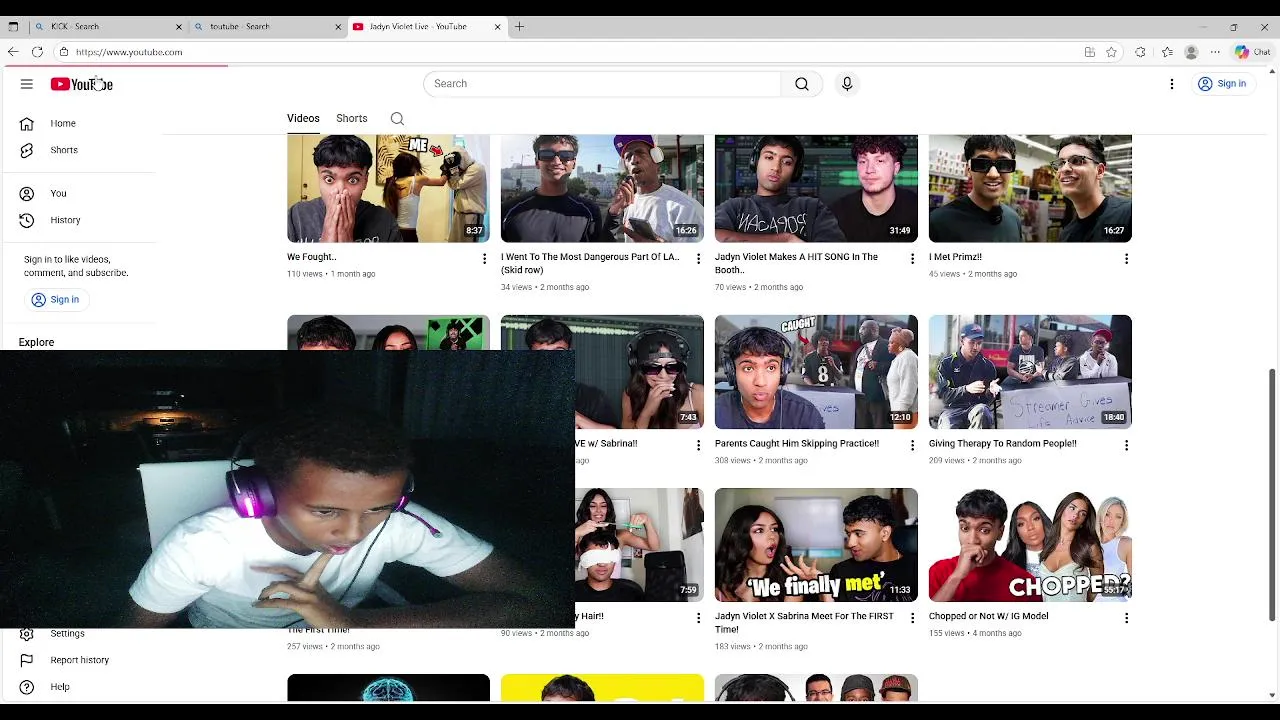The width and height of the screenshot is (1280, 720).
Task: Click the Home sidebar icon
Action: (27, 123)
